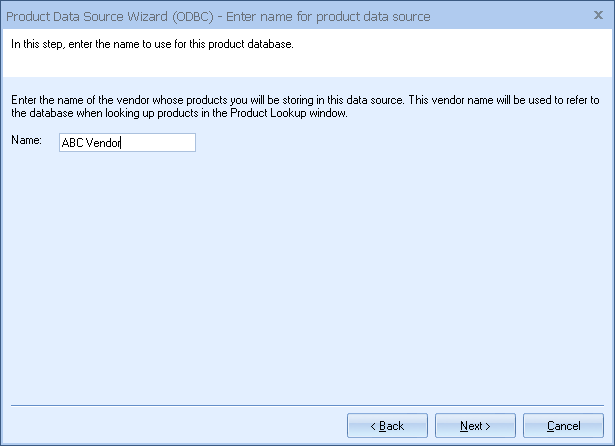Click the "In this step" header instruction
The image size is (615, 446).
click(151, 43)
